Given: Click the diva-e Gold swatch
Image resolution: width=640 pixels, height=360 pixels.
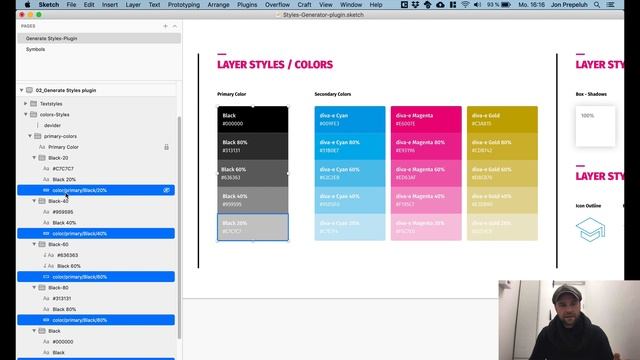Looking at the screenshot, I should click(x=502, y=120).
